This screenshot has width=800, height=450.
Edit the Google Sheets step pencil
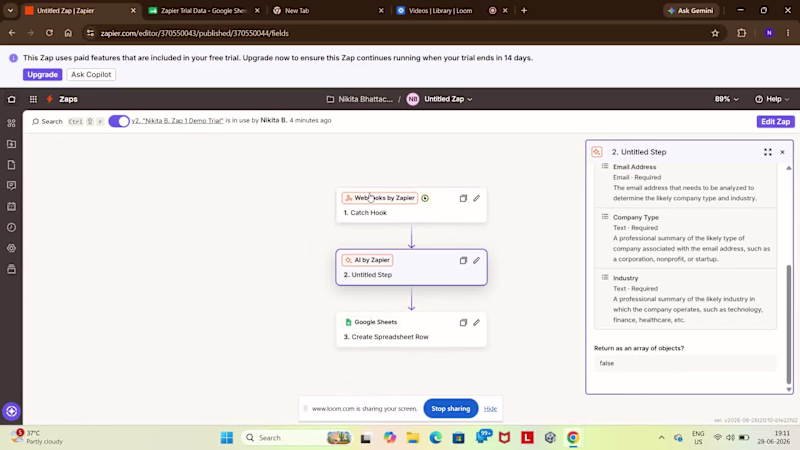pos(477,322)
